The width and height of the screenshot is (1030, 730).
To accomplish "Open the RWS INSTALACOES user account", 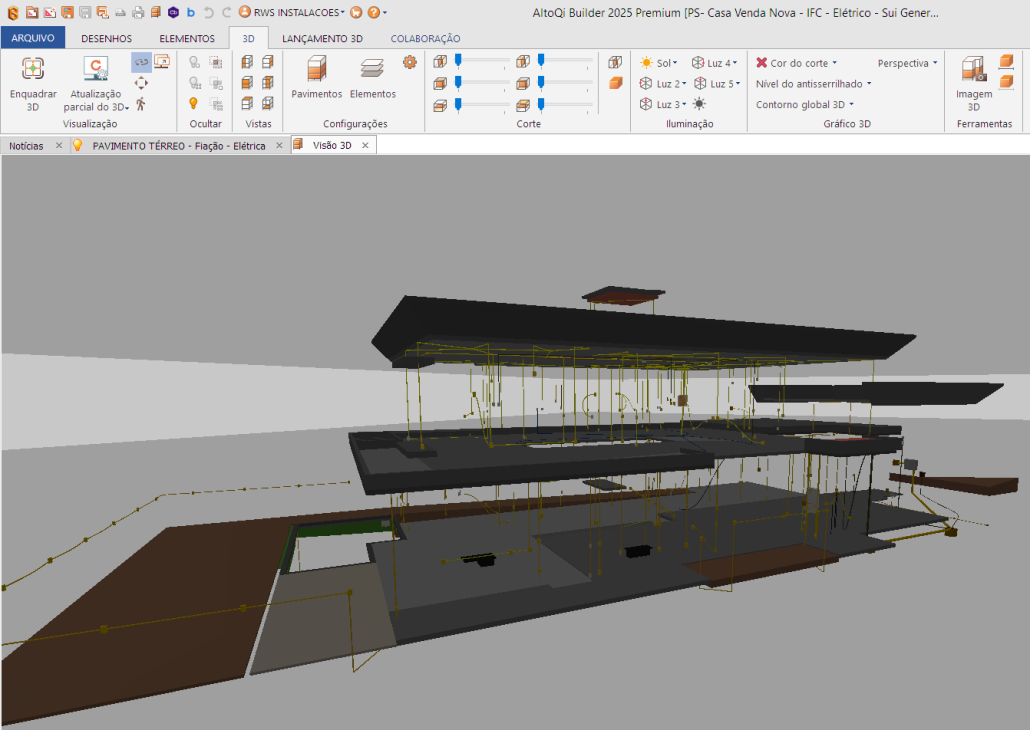I will tap(292, 12).
